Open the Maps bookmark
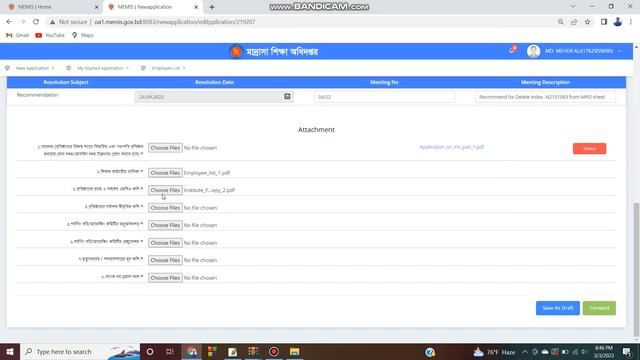Screen dimensions: 640x360 [83, 35]
